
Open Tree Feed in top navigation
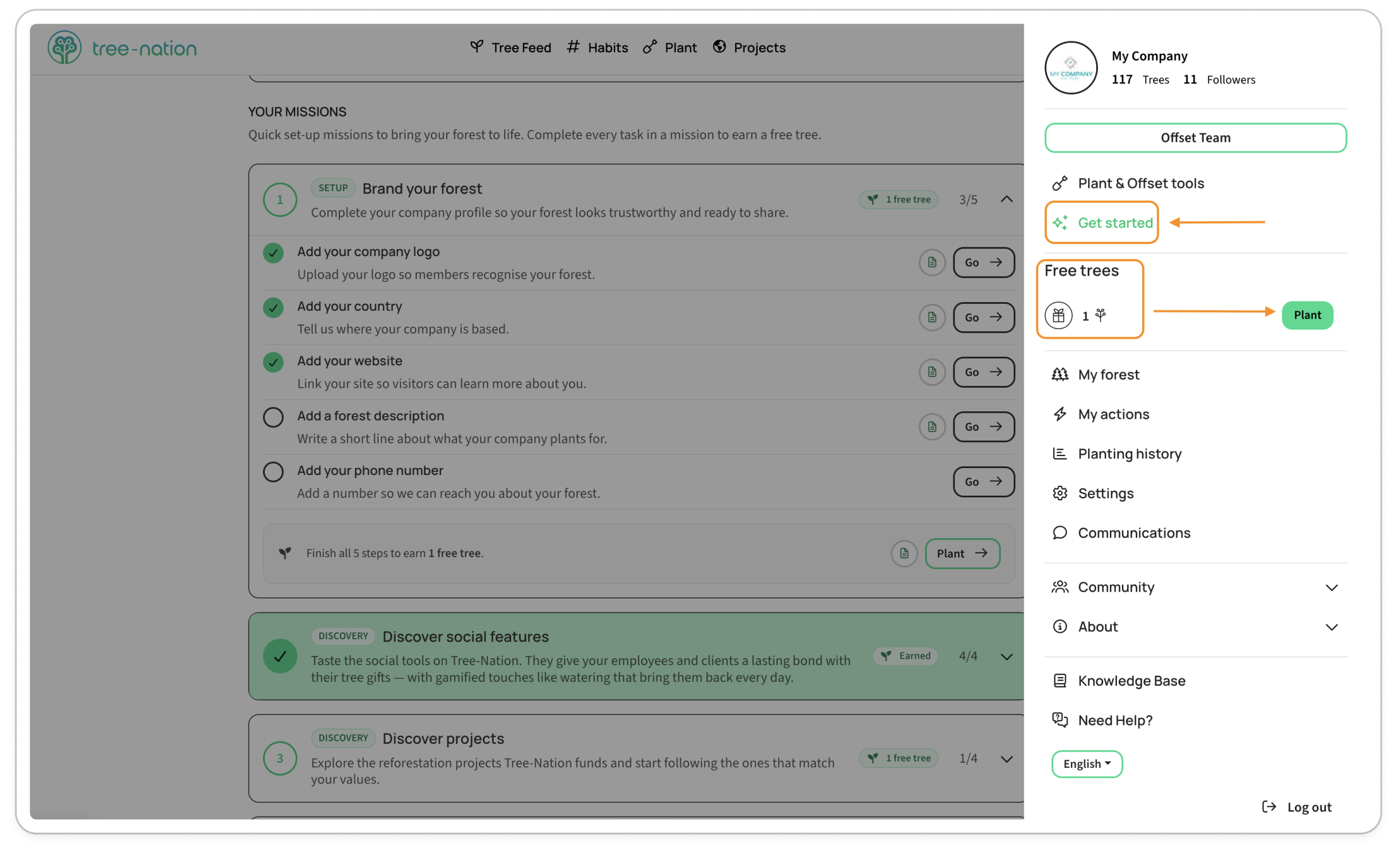tap(511, 48)
